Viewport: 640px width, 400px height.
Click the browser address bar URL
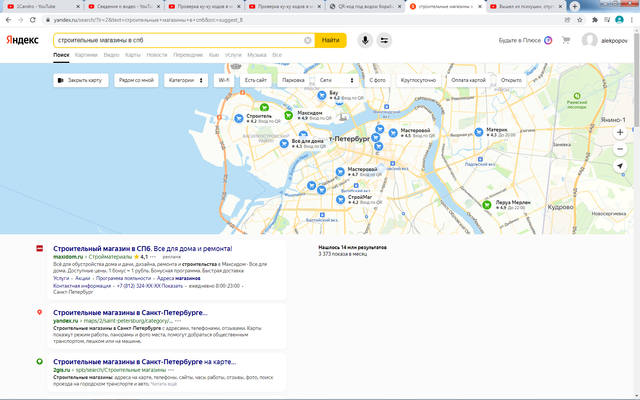pos(148,20)
